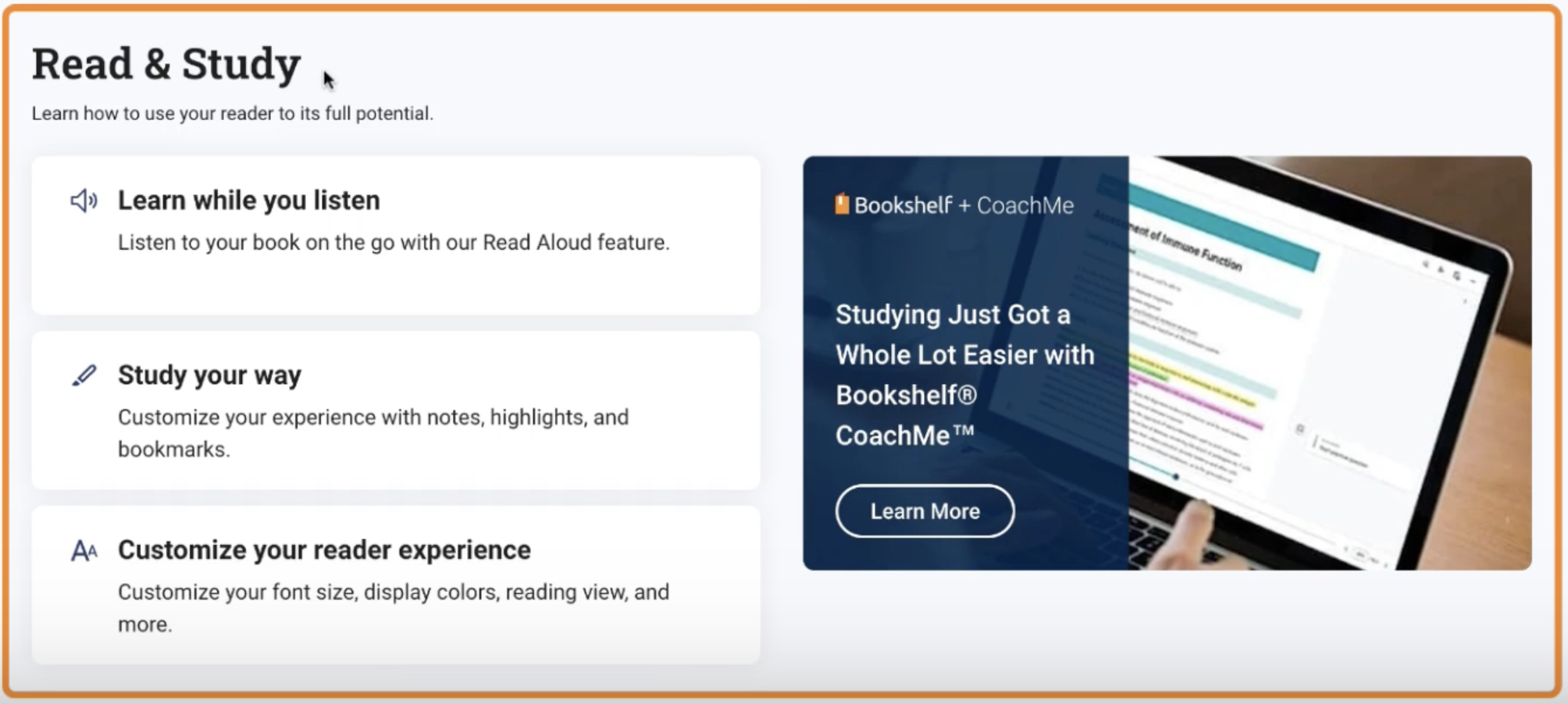Click the notes, highlights, and bookmarks description
Screen dimensions: 1568x704
372,432
